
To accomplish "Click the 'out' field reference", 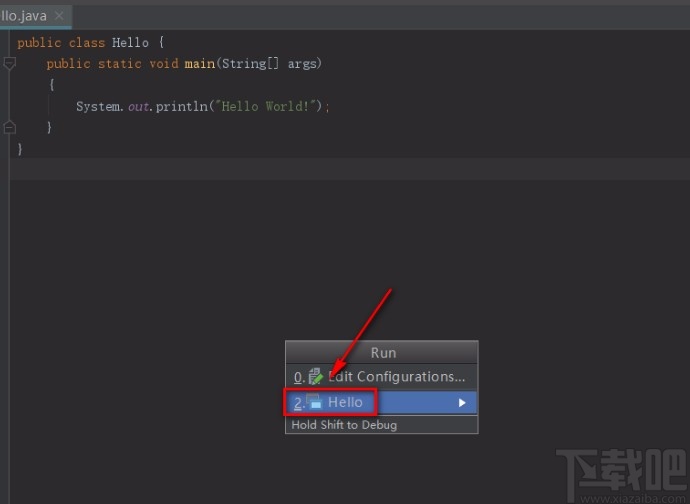I will click(139, 107).
